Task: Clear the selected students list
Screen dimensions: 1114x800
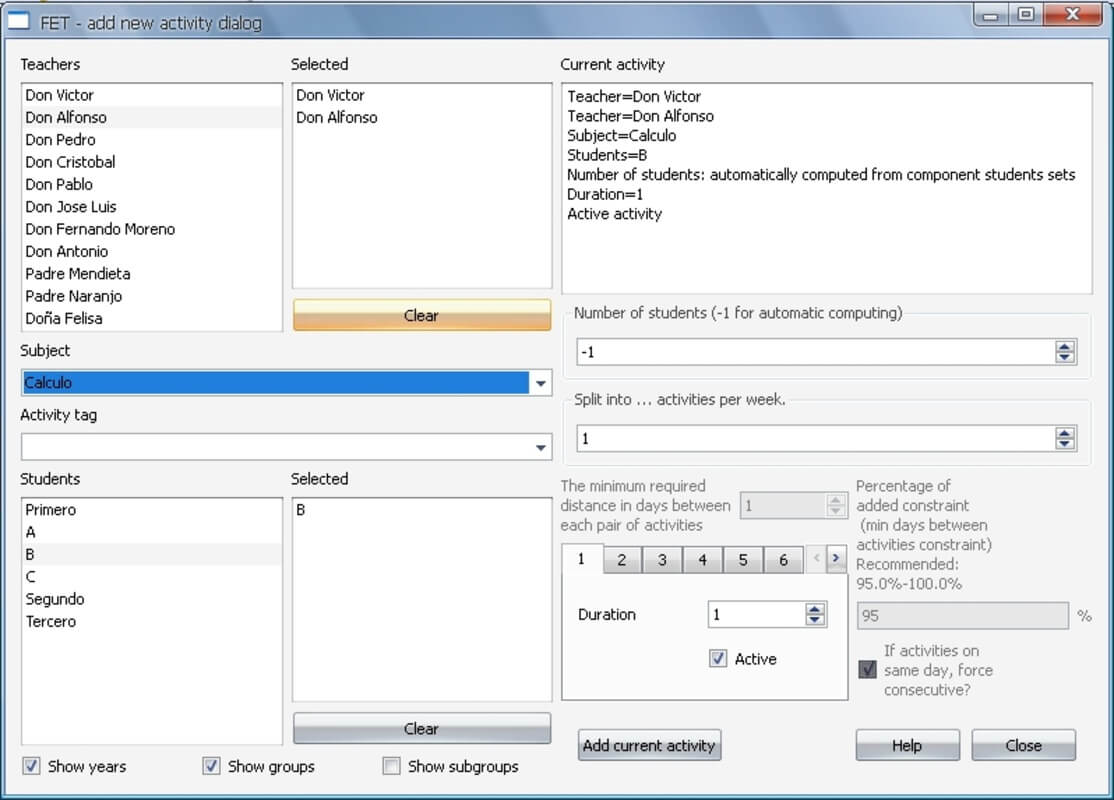Action: pyautogui.click(x=421, y=728)
